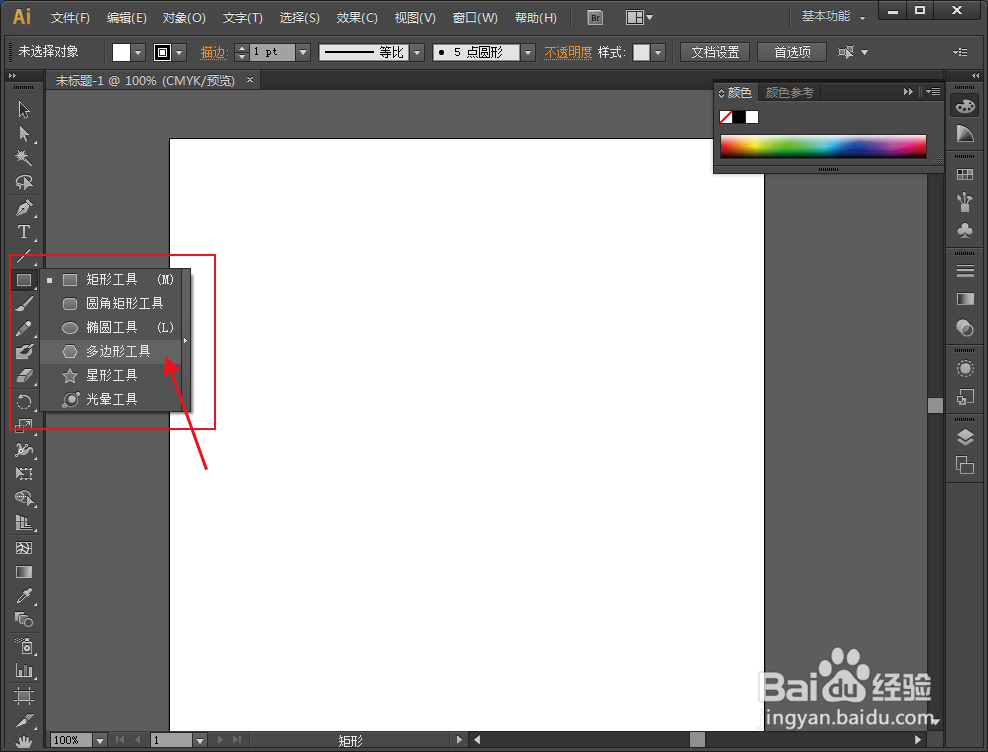This screenshot has height=752, width=988.
Task: Pick a color from the spectrum bar
Action: 823,146
